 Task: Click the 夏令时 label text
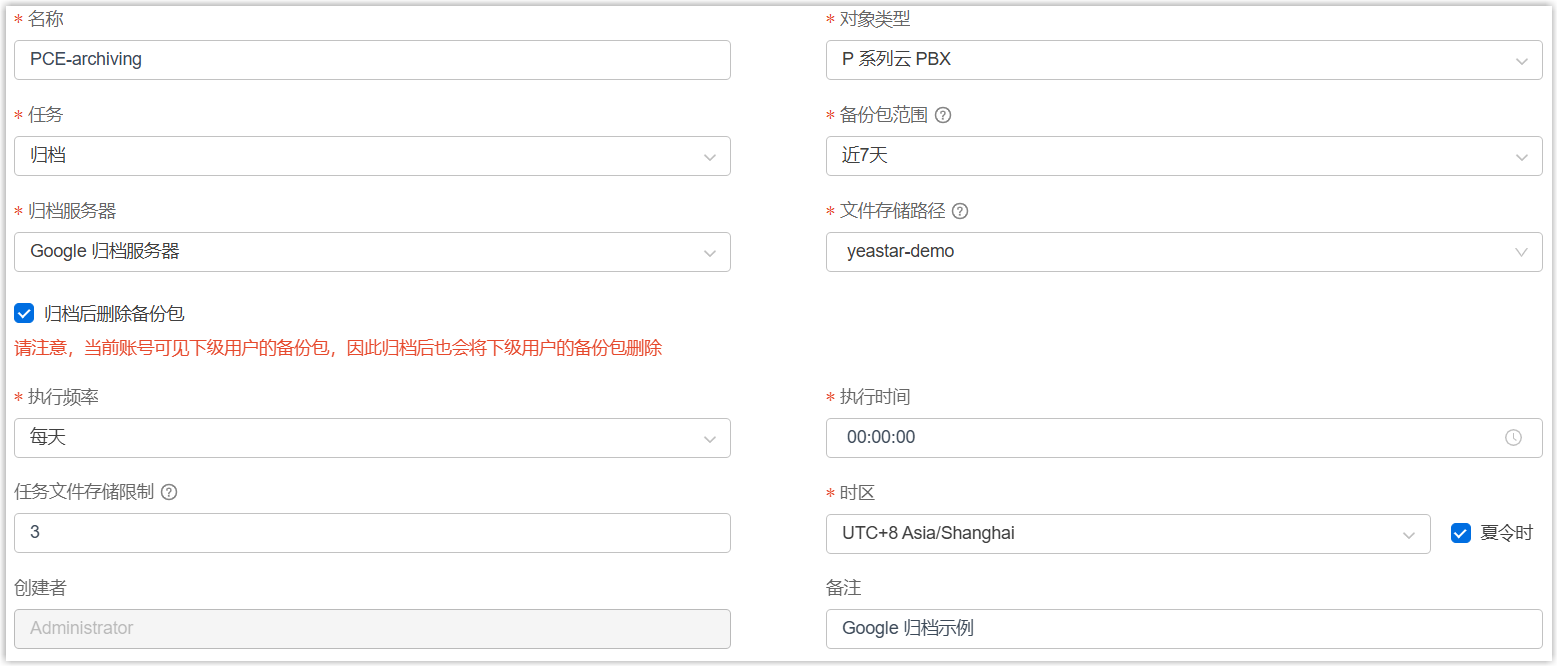tap(1506, 533)
